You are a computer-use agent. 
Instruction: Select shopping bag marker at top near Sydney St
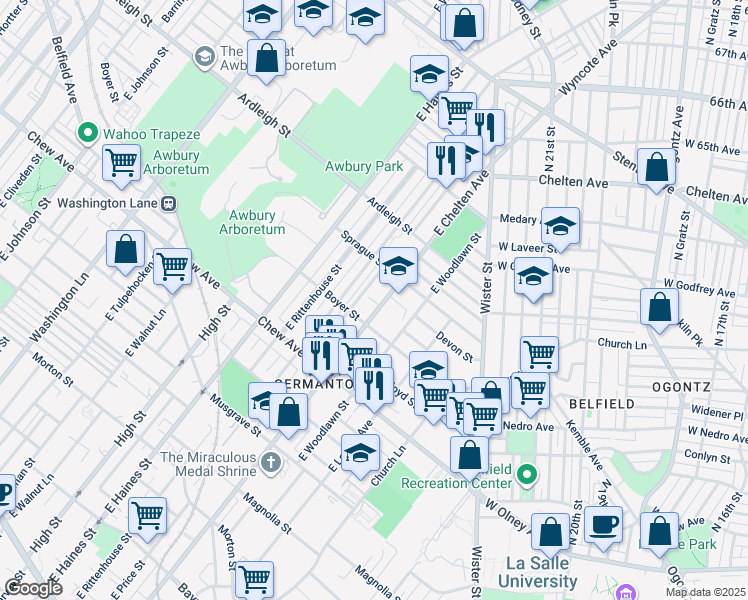click(x=465, y=23)
